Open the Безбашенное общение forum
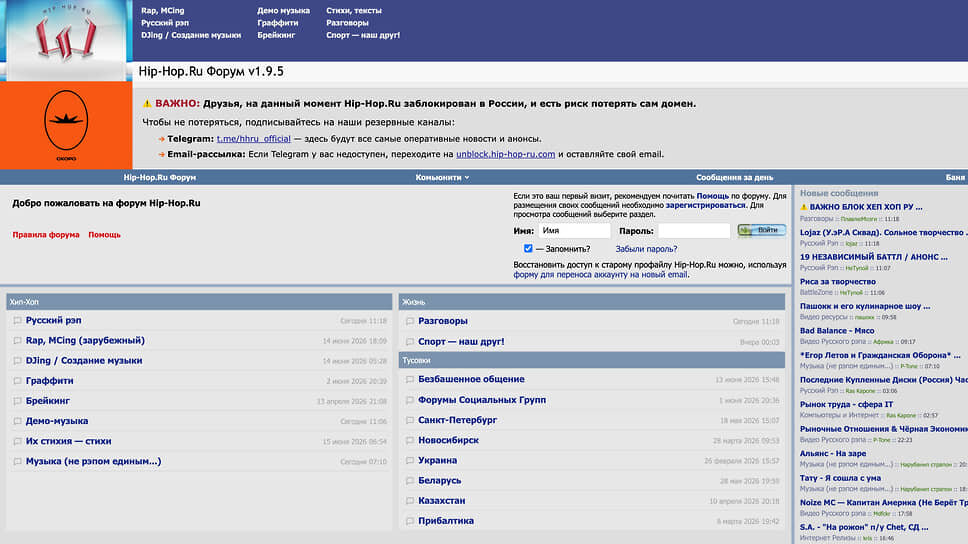968x544 pixels. click(471, 379)
